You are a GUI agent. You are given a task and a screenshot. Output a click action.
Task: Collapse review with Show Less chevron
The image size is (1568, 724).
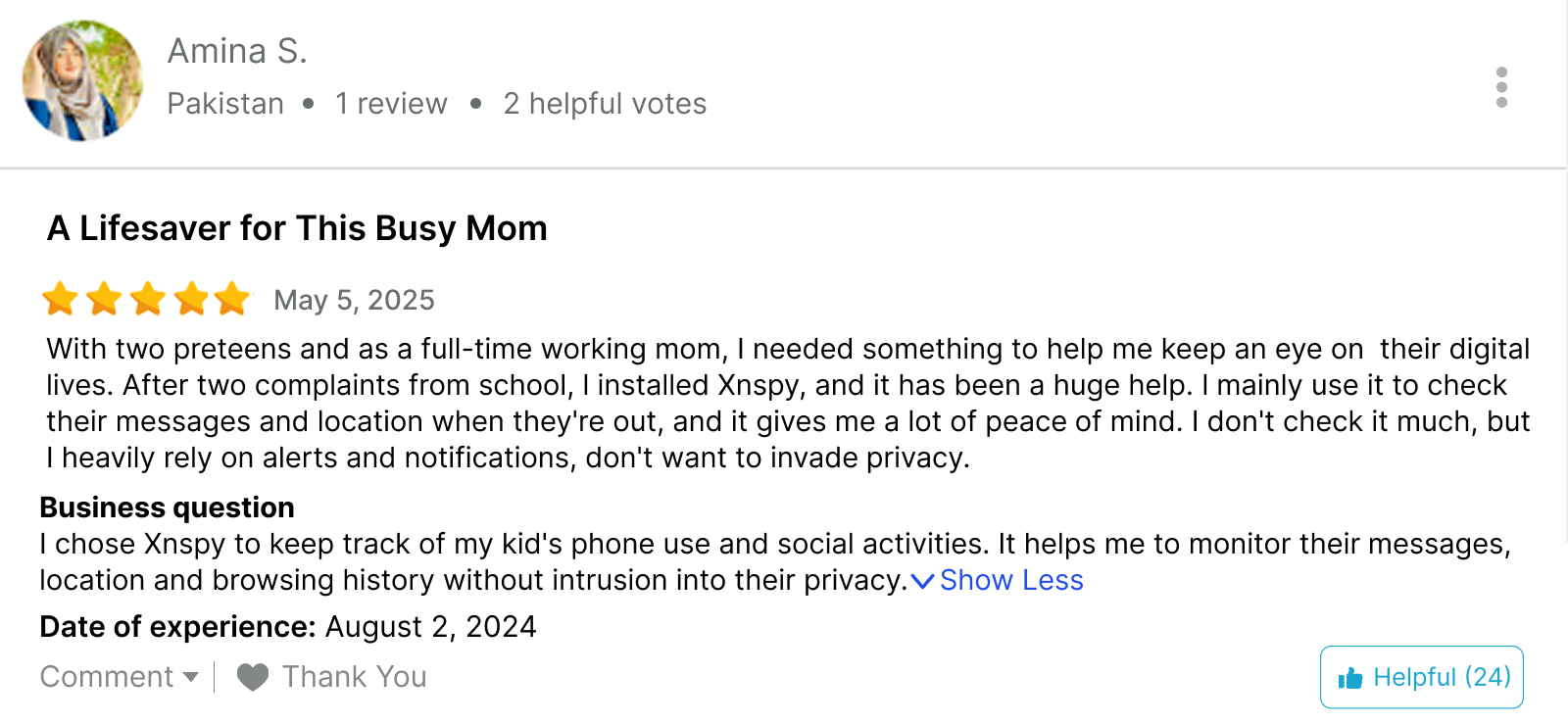pyautogui.click(x=922, y=581)
